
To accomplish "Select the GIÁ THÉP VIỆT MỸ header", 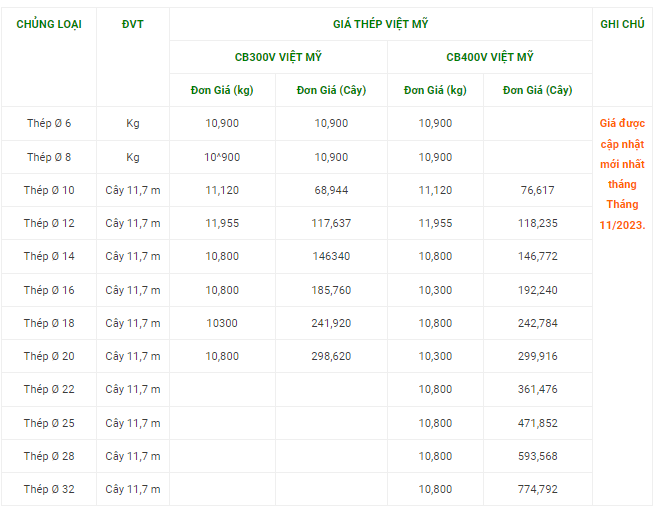I will 380,24.
